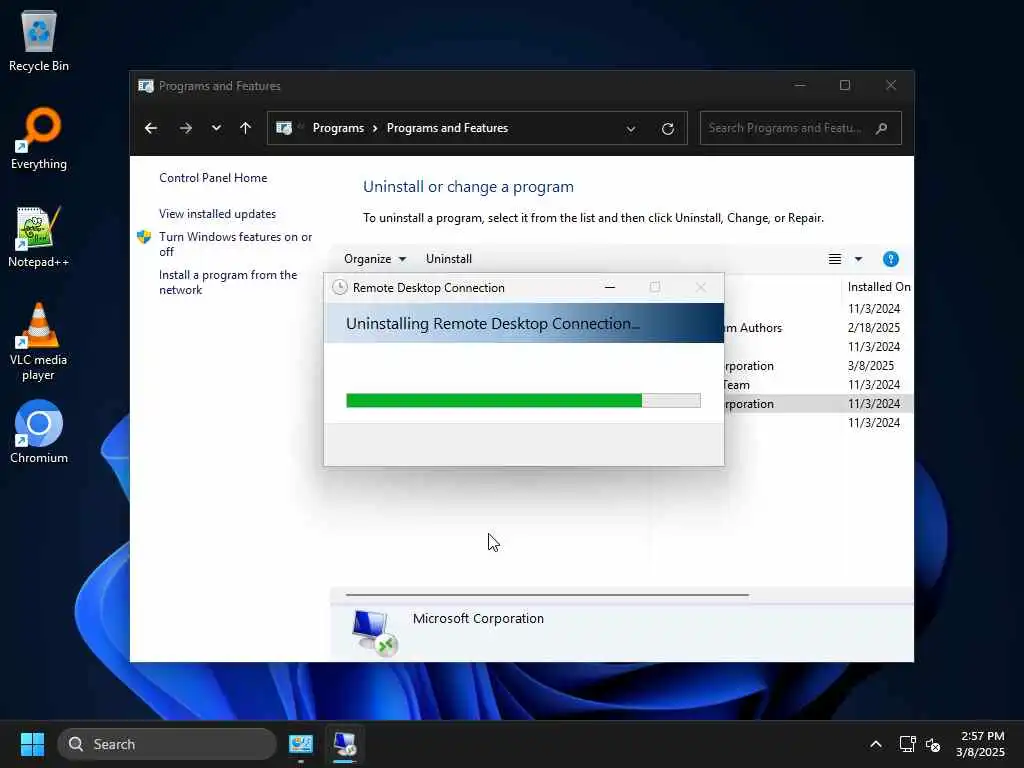Show hidden tray icons
1024x768 pixels.
pos(876,744)
